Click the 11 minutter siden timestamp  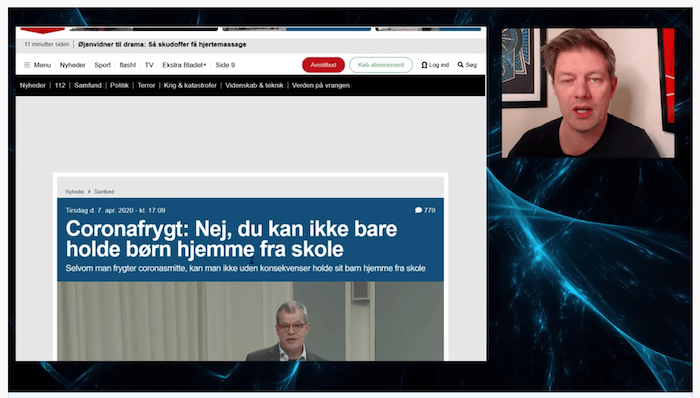click(47, 44)
